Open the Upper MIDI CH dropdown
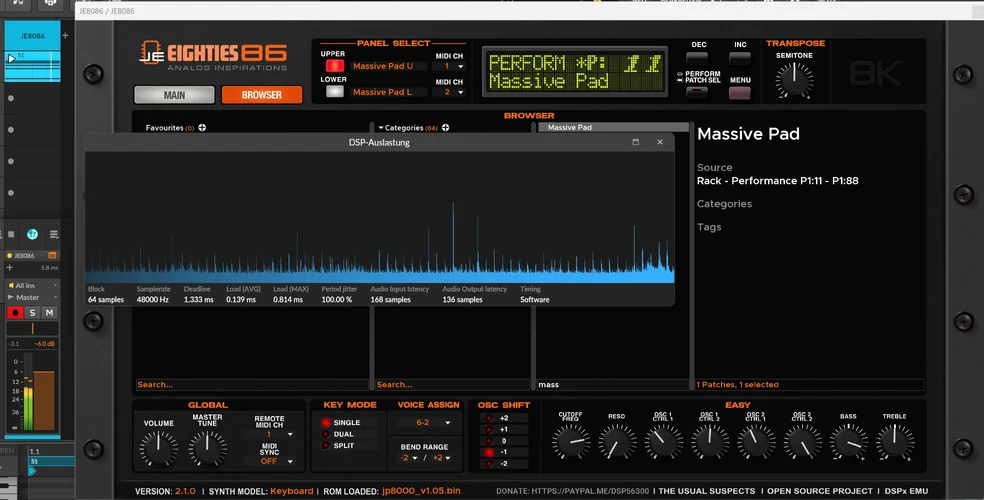This screenshot has height=500, width=984. [450, 66]
